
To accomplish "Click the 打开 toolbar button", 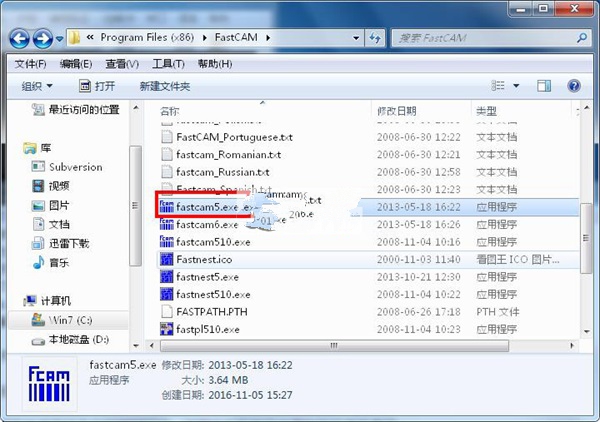I will (97, 86).
